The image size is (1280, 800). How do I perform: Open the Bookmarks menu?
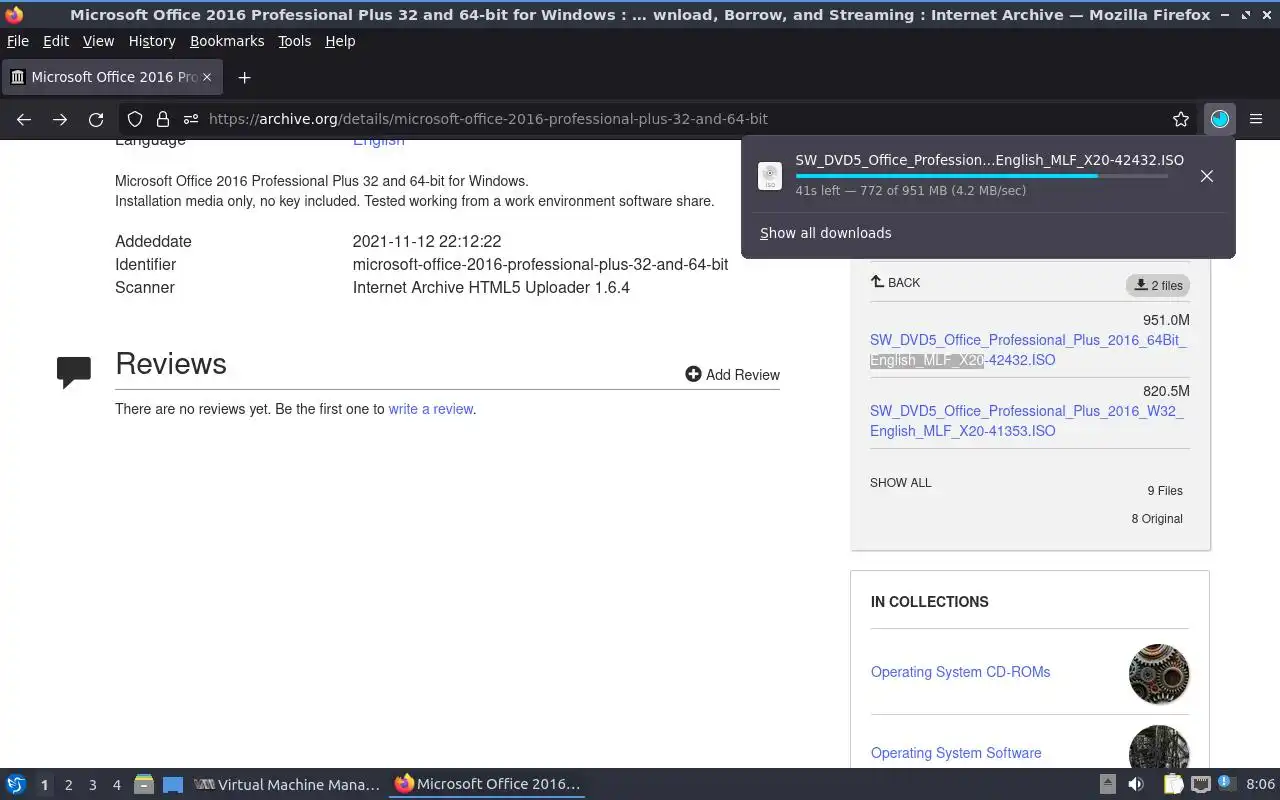click(227, 41)
